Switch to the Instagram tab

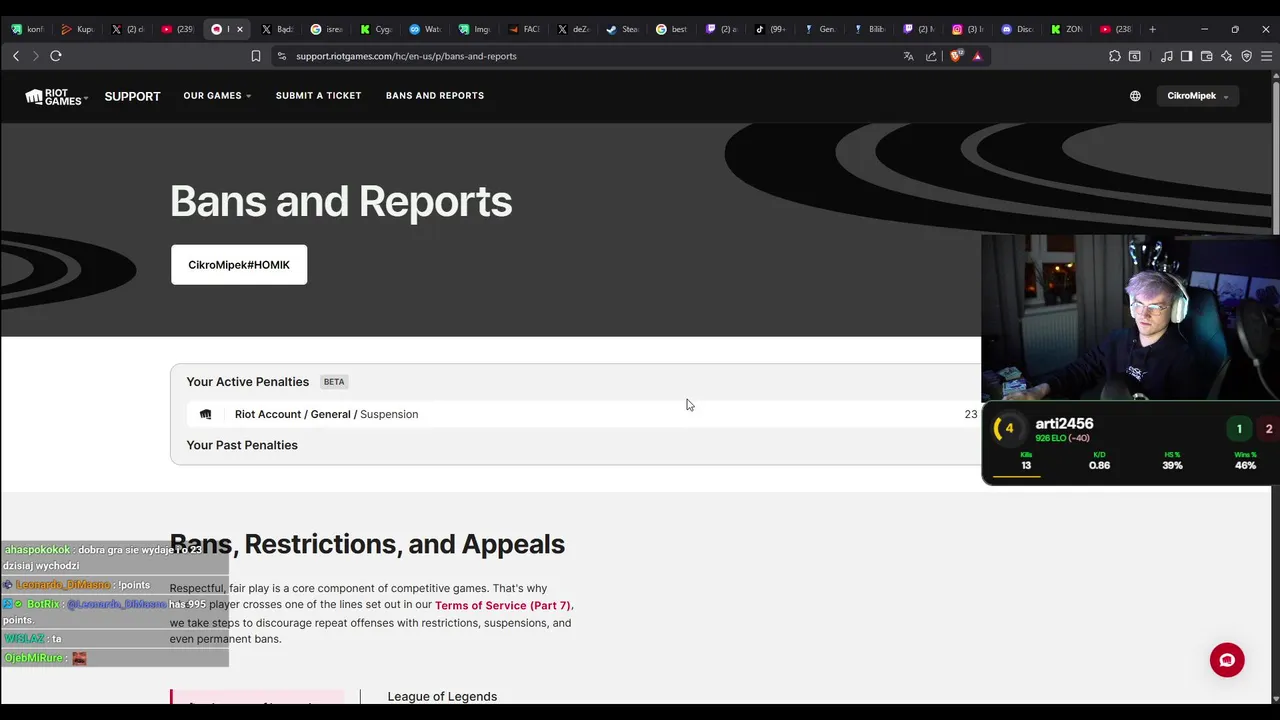click(x=968, y=29)
